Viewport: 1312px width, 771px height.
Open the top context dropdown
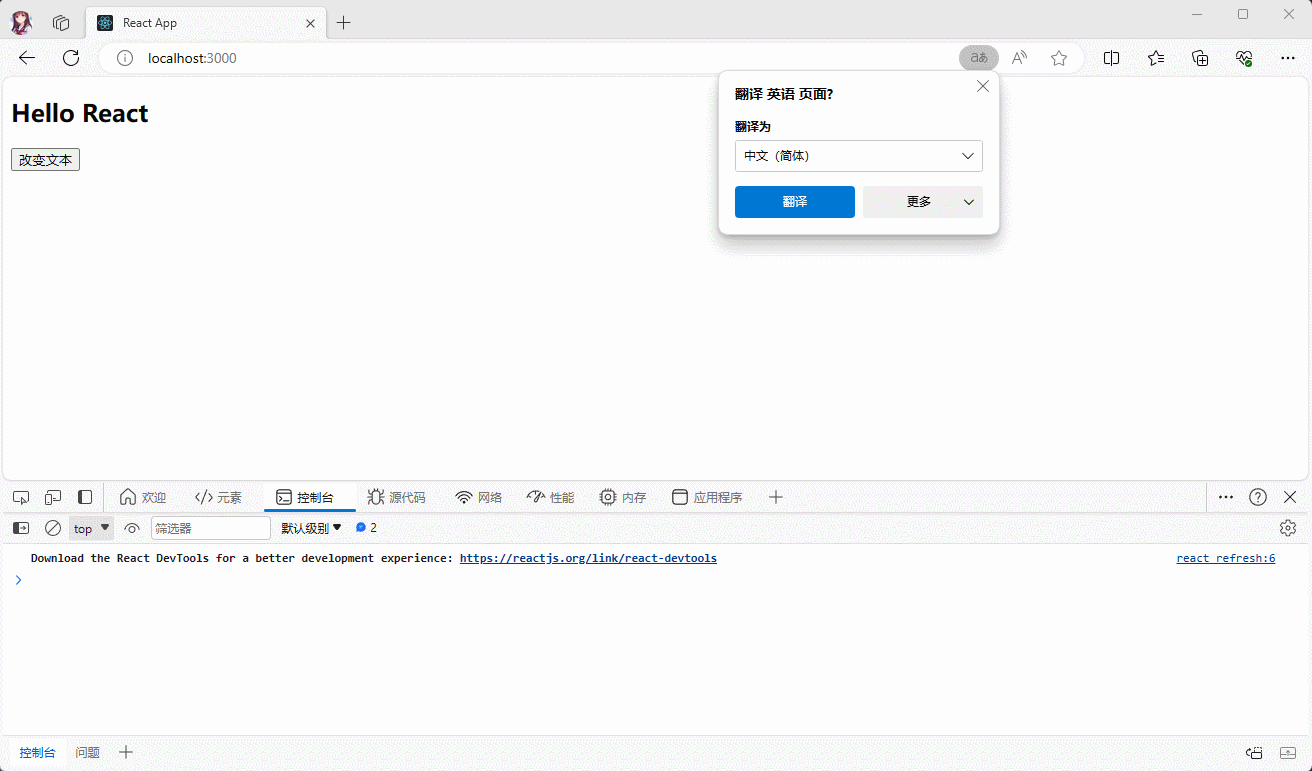point(91,528)
